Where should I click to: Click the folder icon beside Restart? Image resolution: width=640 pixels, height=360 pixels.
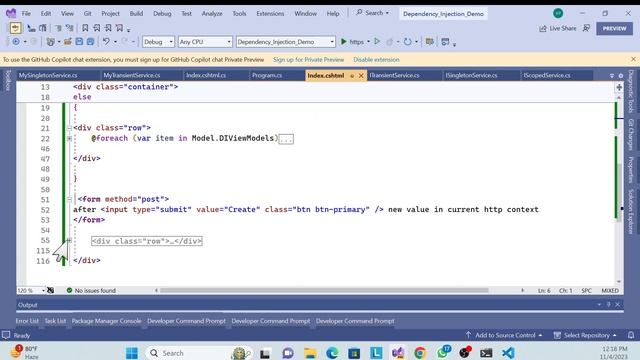pyautogui.click(x=429, y=42)
